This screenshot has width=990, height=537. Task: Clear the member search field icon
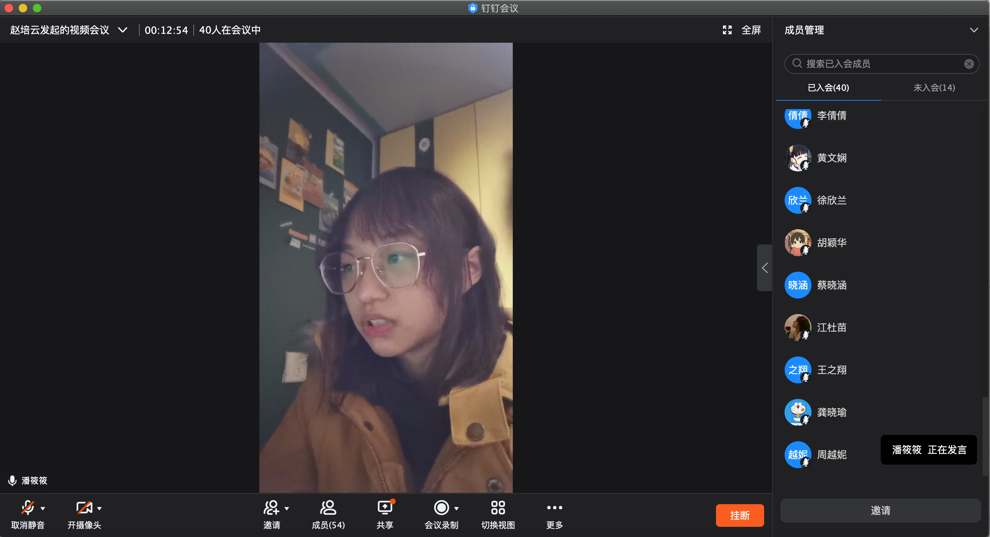[x=968, y=64]
